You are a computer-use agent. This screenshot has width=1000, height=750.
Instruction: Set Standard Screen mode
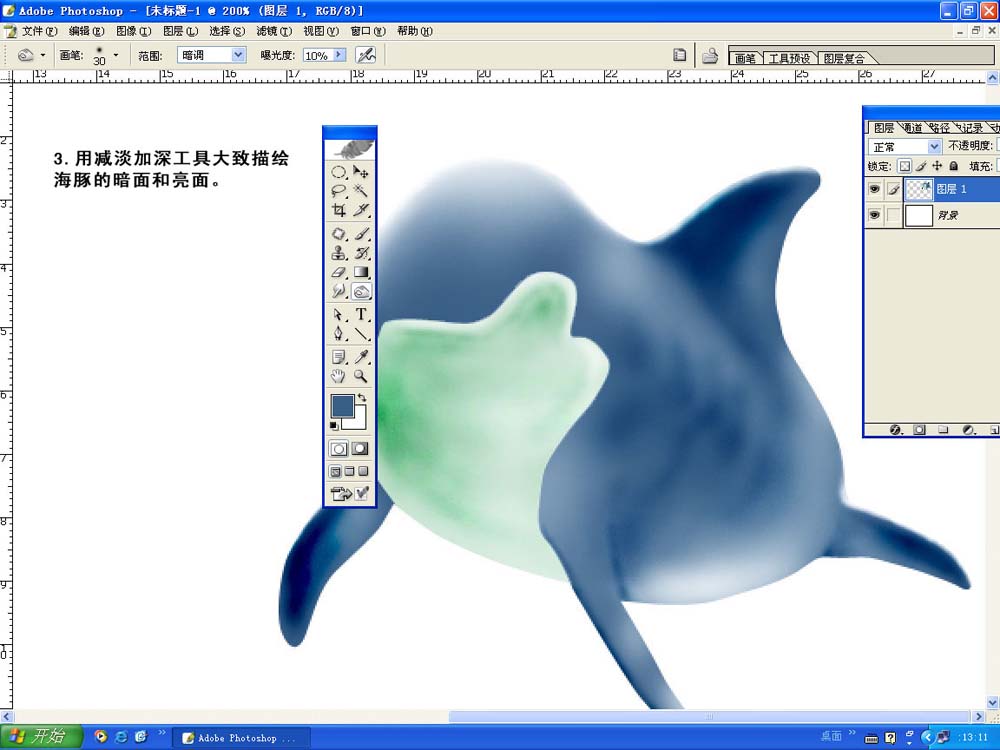point(335,472)
